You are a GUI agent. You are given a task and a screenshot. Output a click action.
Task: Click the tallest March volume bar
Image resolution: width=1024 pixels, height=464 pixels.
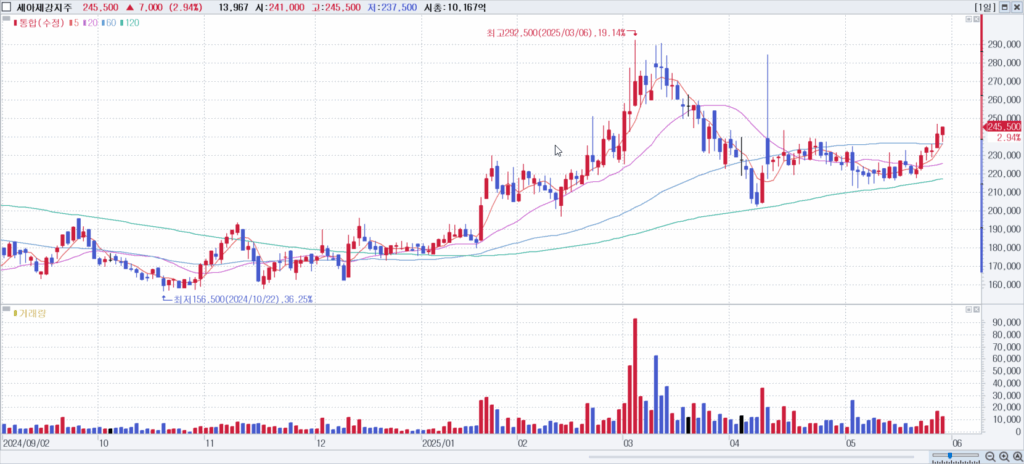tap(635, 376)
